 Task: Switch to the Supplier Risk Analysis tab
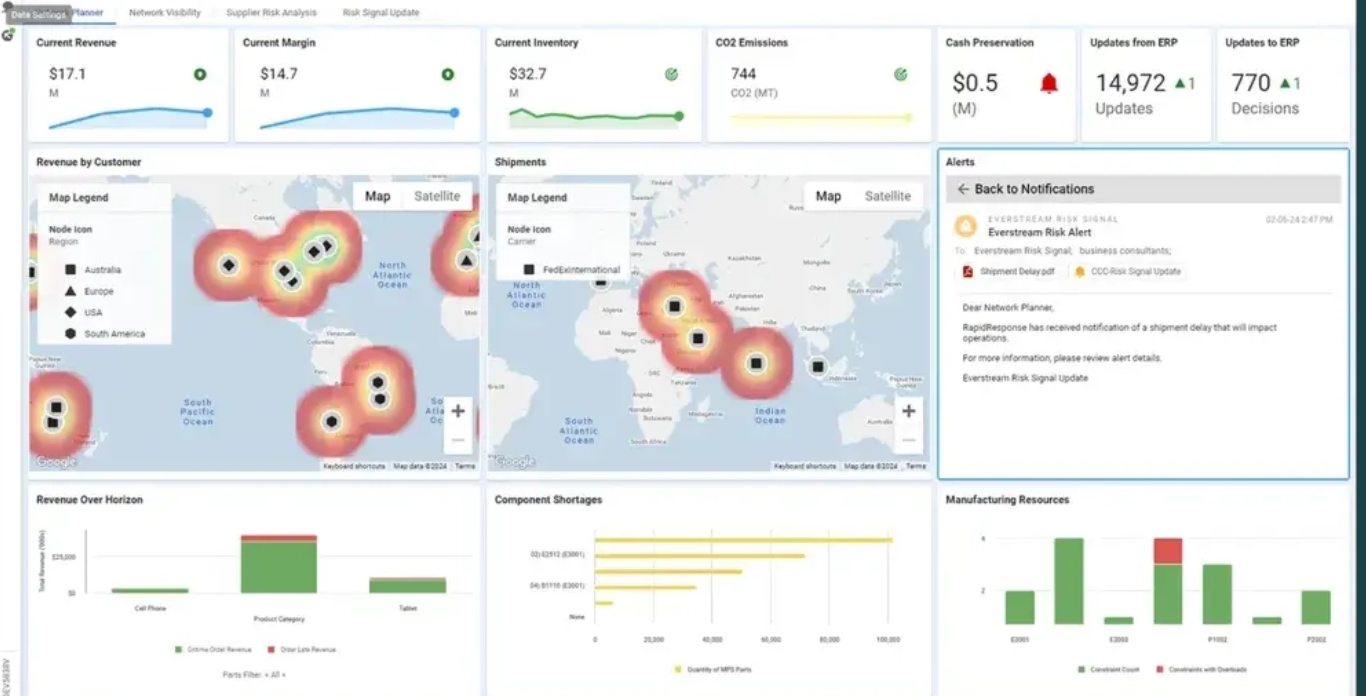[271, 13]
